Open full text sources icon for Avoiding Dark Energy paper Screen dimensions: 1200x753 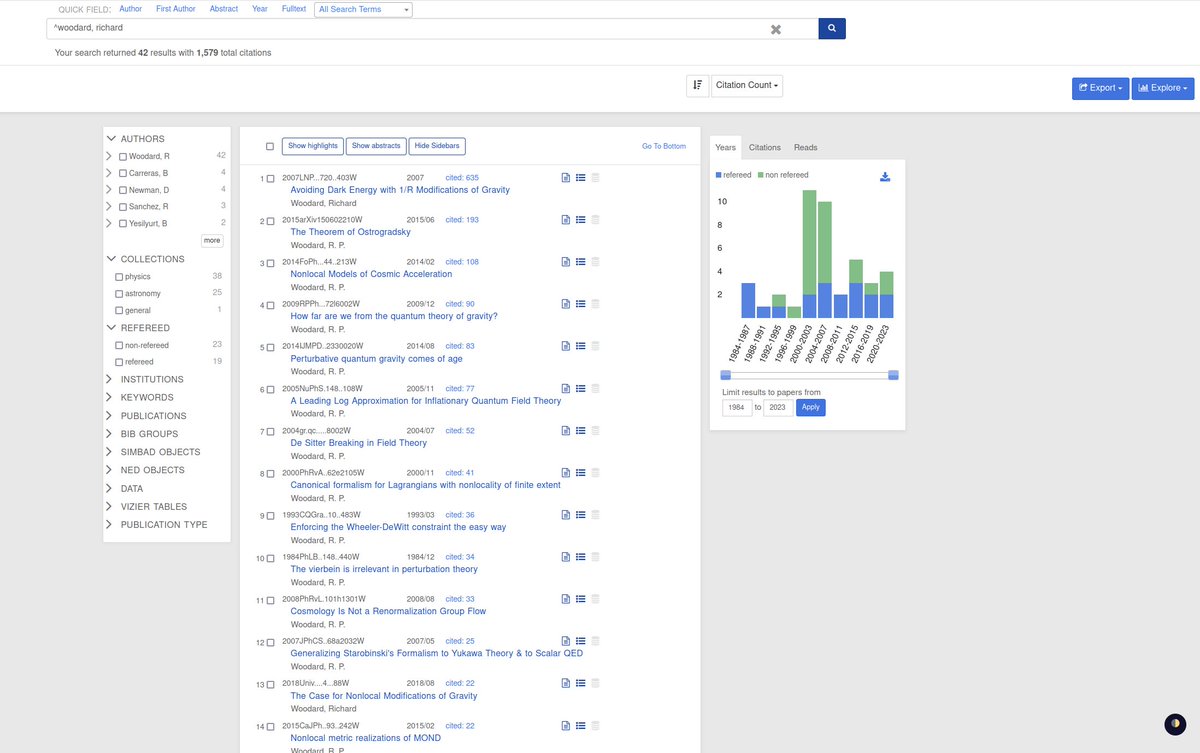[565, 178]
